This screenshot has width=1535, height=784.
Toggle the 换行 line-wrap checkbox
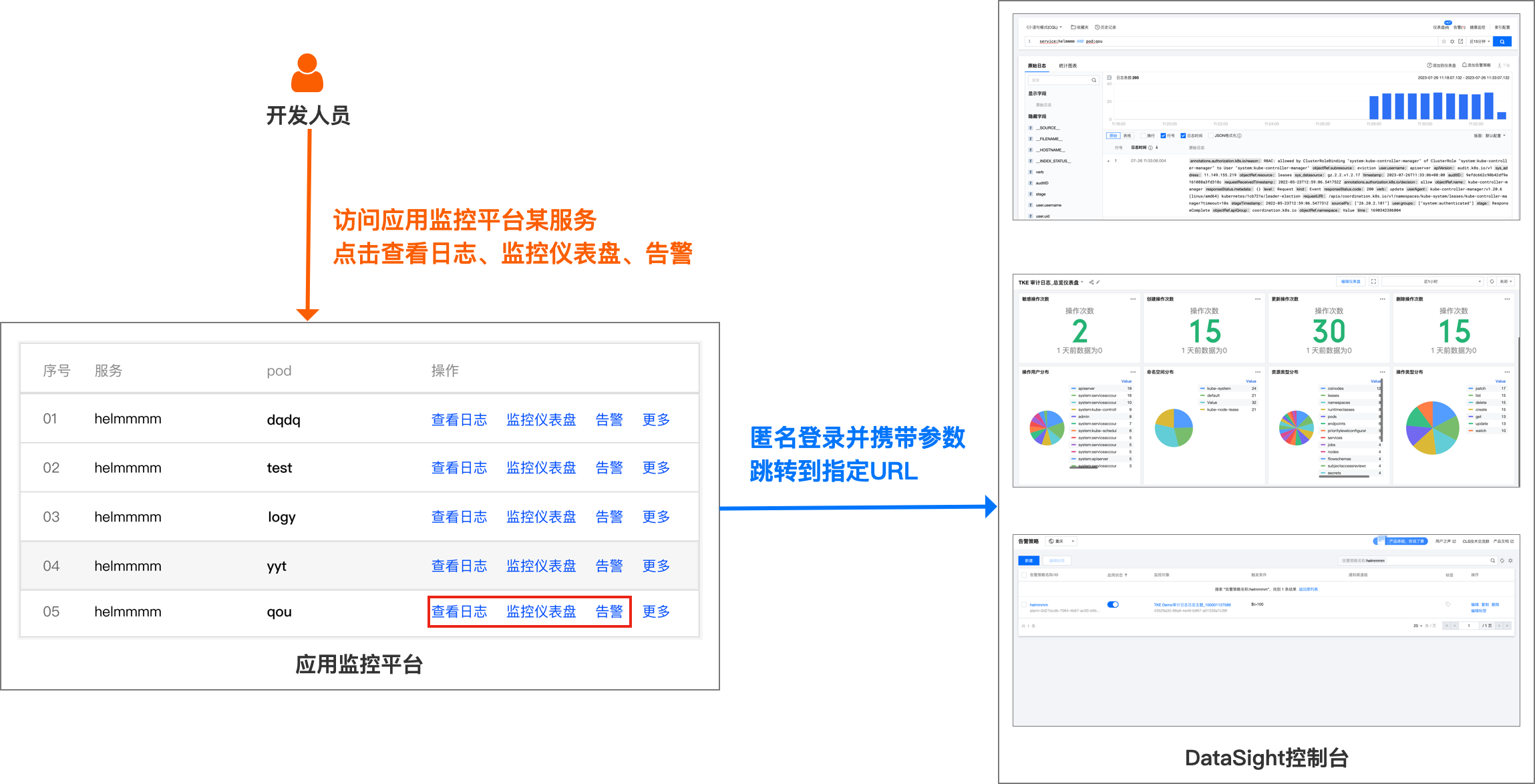coord(1143,136)
